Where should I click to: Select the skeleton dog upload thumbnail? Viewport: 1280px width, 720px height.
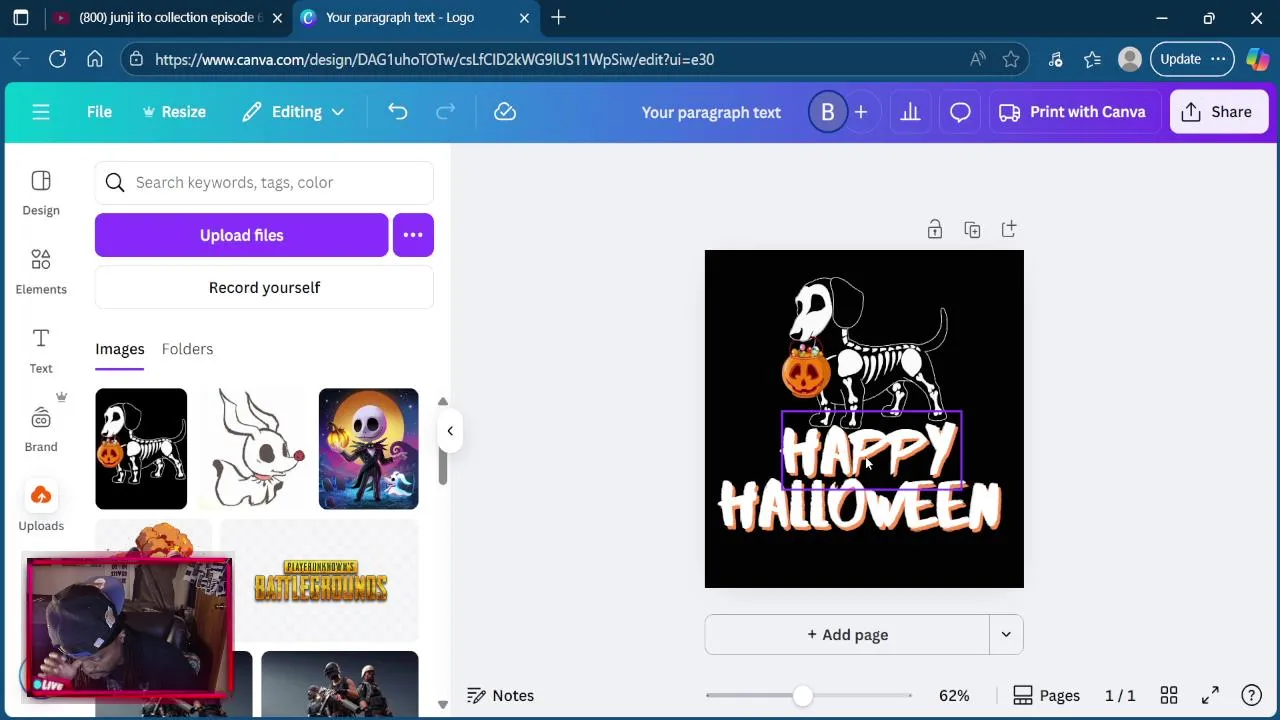pos(141,449)
